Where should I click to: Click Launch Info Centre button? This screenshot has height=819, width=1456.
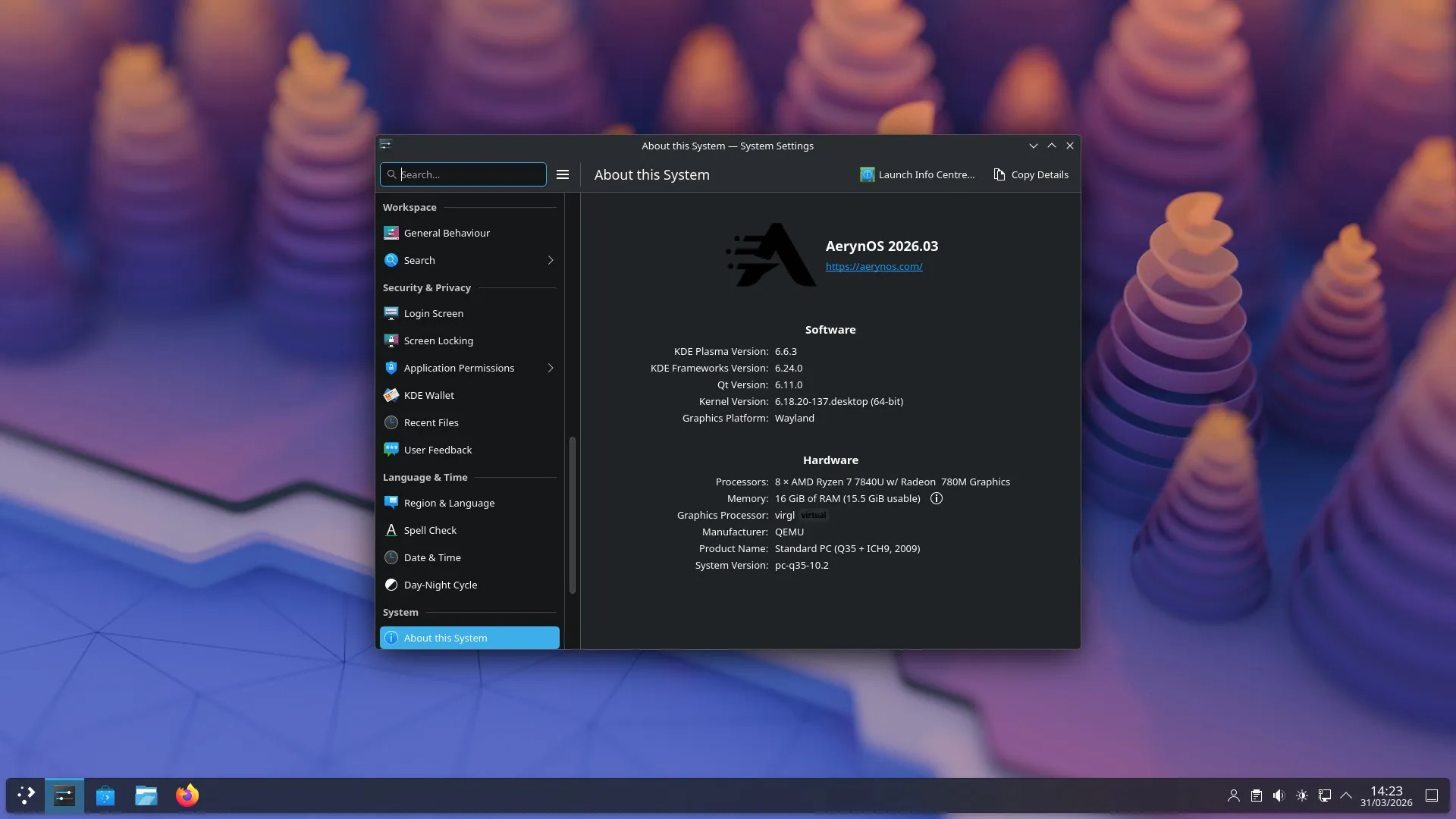click(918, 174)
